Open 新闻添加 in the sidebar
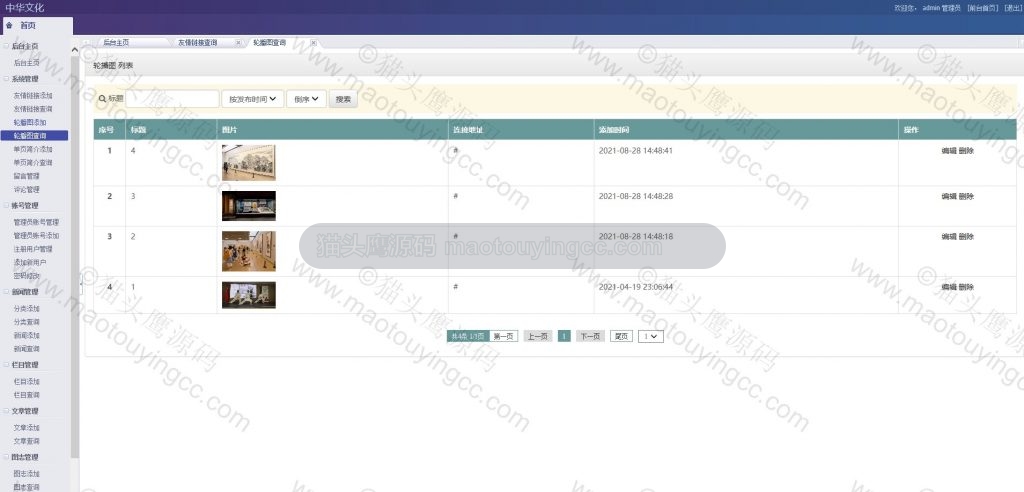The image size is (1024, 492). coord(27,335)
